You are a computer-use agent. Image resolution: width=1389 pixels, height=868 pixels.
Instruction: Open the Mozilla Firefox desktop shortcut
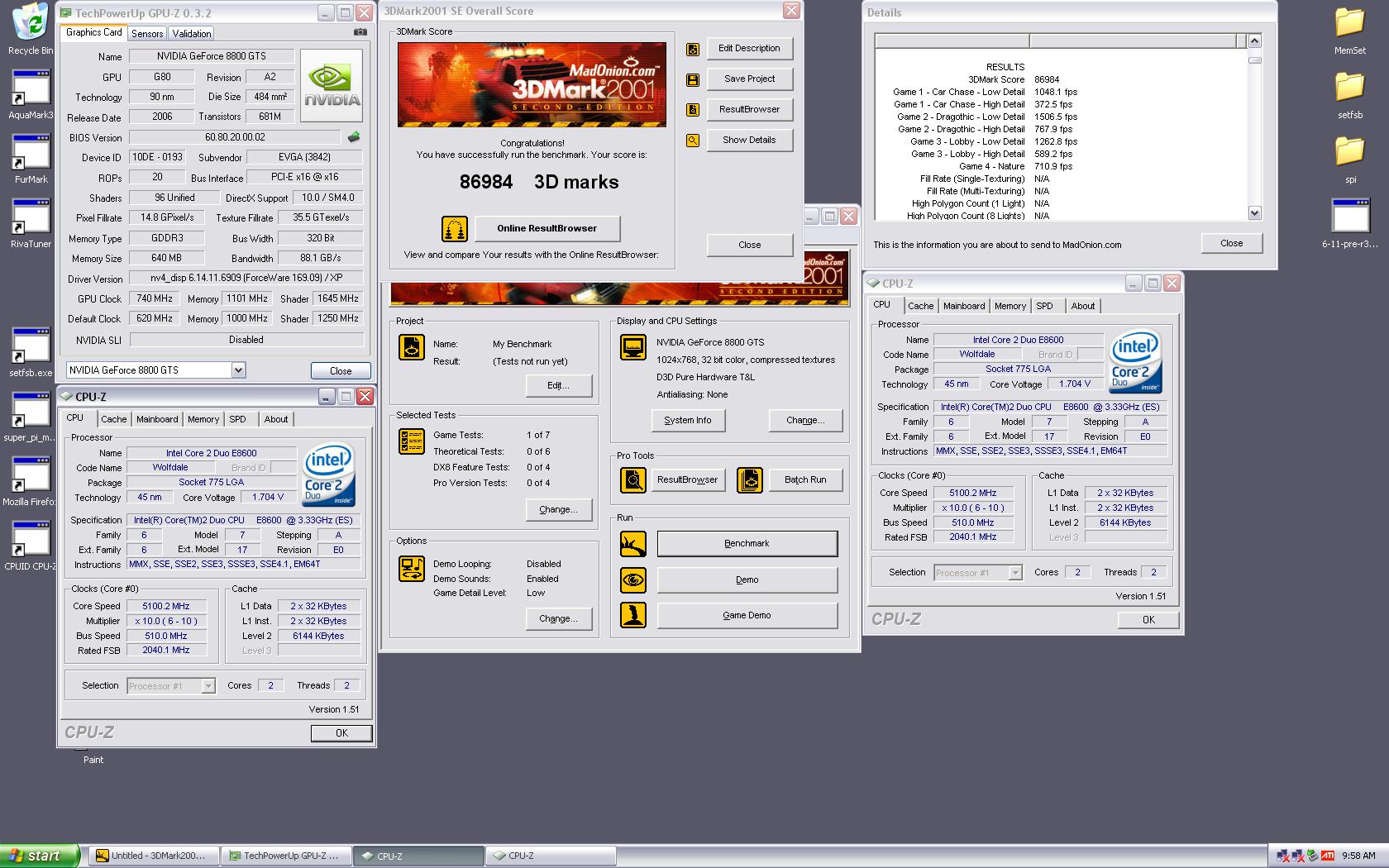[31, 479]
